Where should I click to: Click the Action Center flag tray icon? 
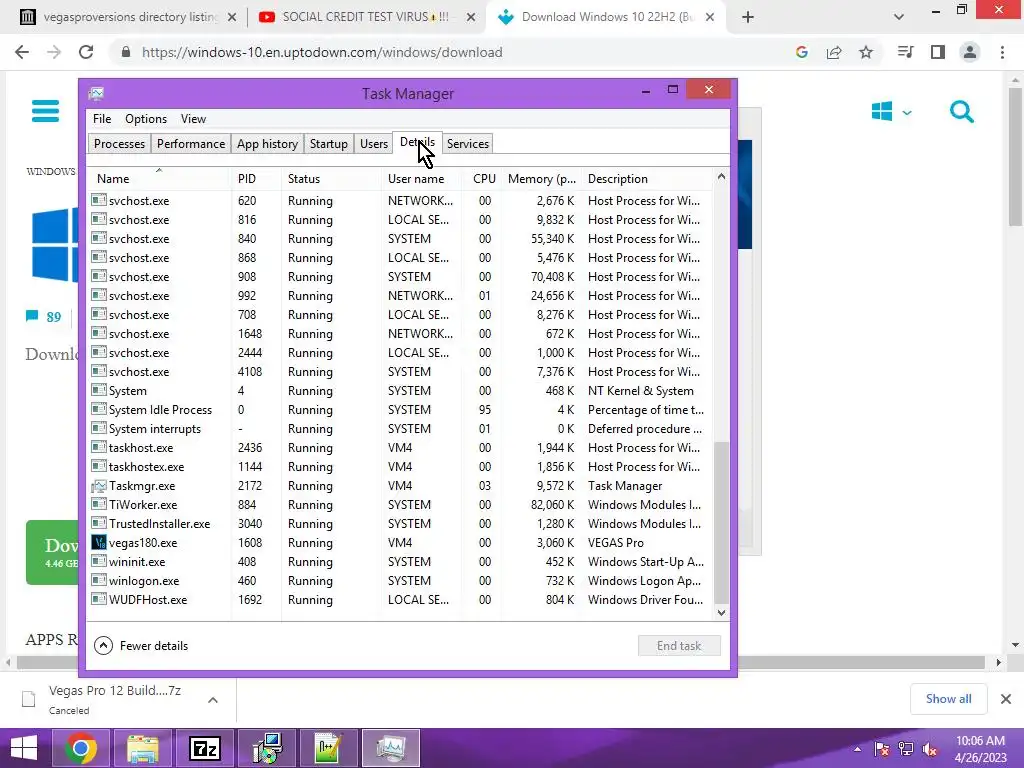(x=882, y=749)
